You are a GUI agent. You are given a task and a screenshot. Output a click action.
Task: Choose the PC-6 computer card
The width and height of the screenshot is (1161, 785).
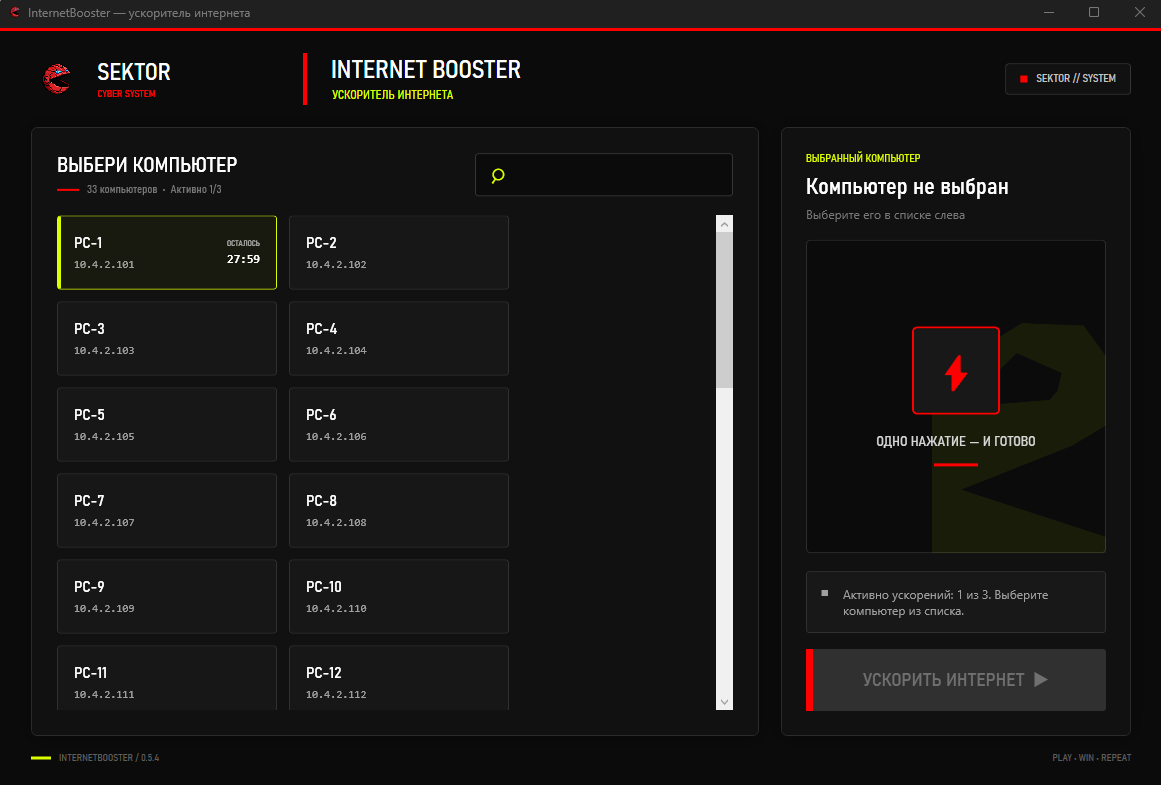[398, 424]
